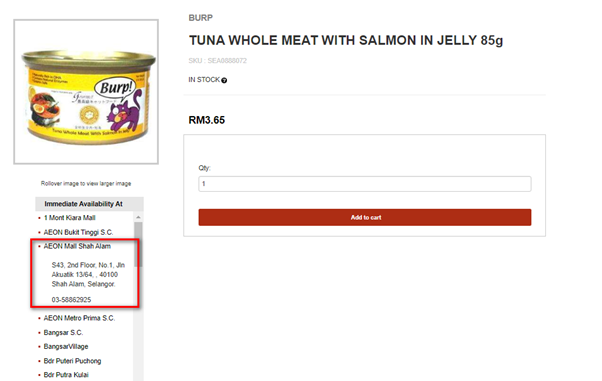
Task: Click the SKU SEA0888072 text
Action: click(218, 61)
